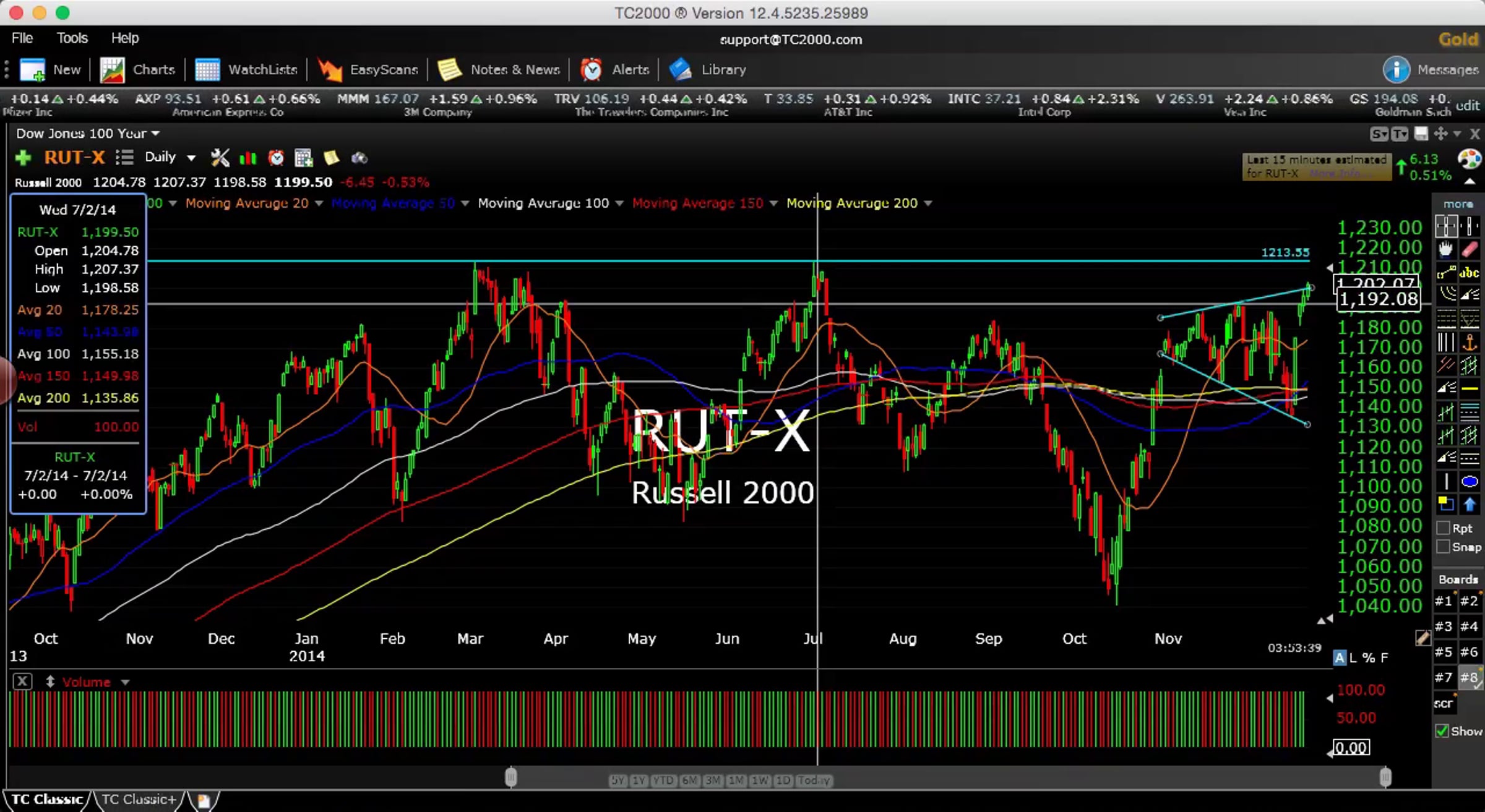The width and height of the screenshot is (1485, 812).
Task: Click the calendar with plus icon
Action: [303, 158]
